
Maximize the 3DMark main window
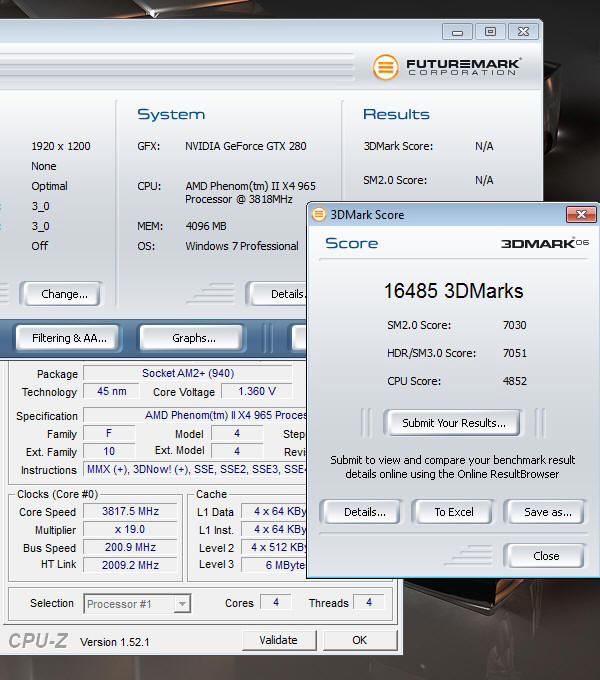click(x=490, y=32)
